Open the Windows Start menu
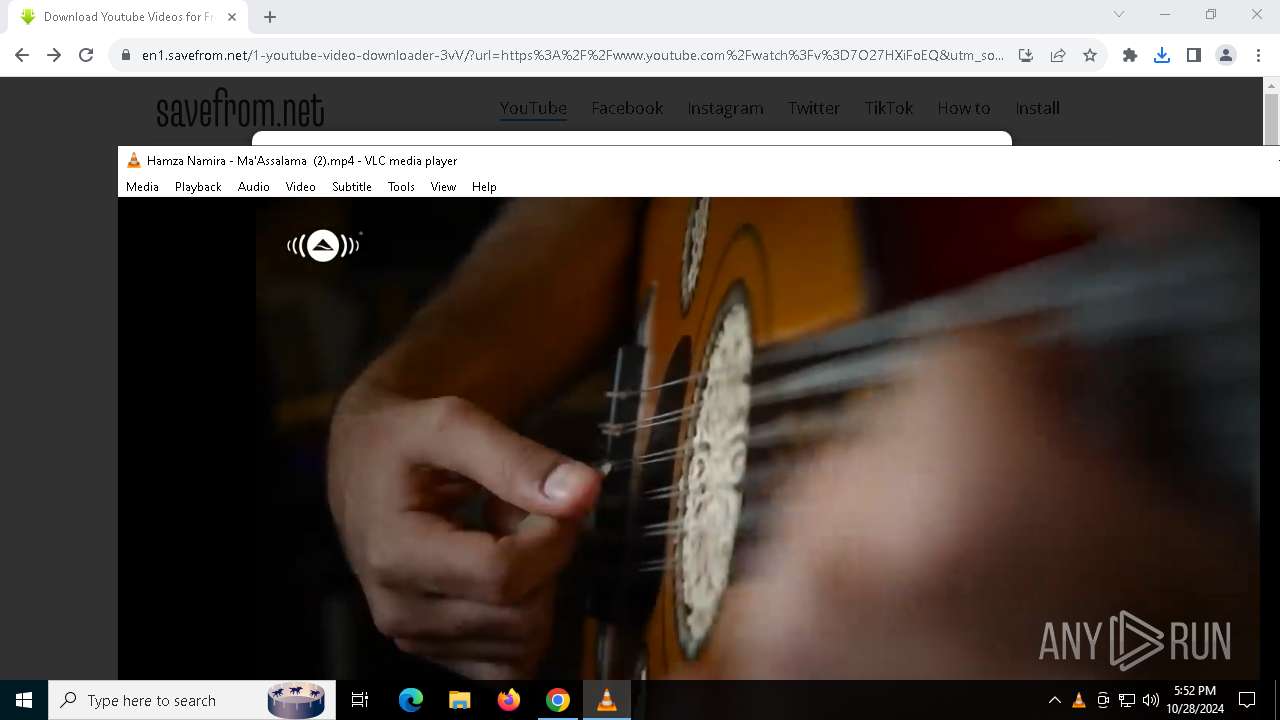 click(24, 700)
